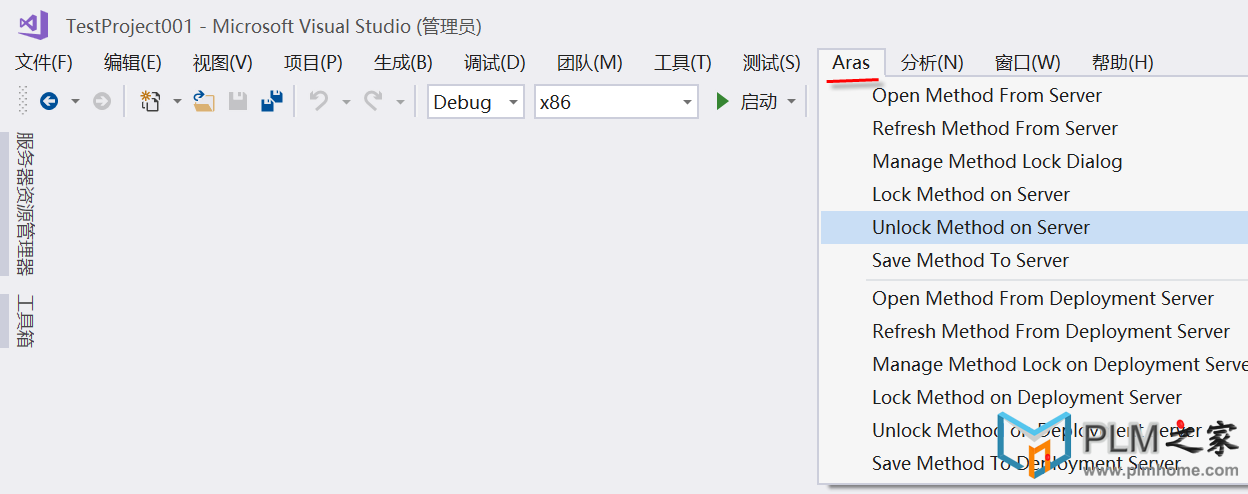1248x494 pixels.
Task: Open the Debug configuration dropdown
Action: coord(476,101)
